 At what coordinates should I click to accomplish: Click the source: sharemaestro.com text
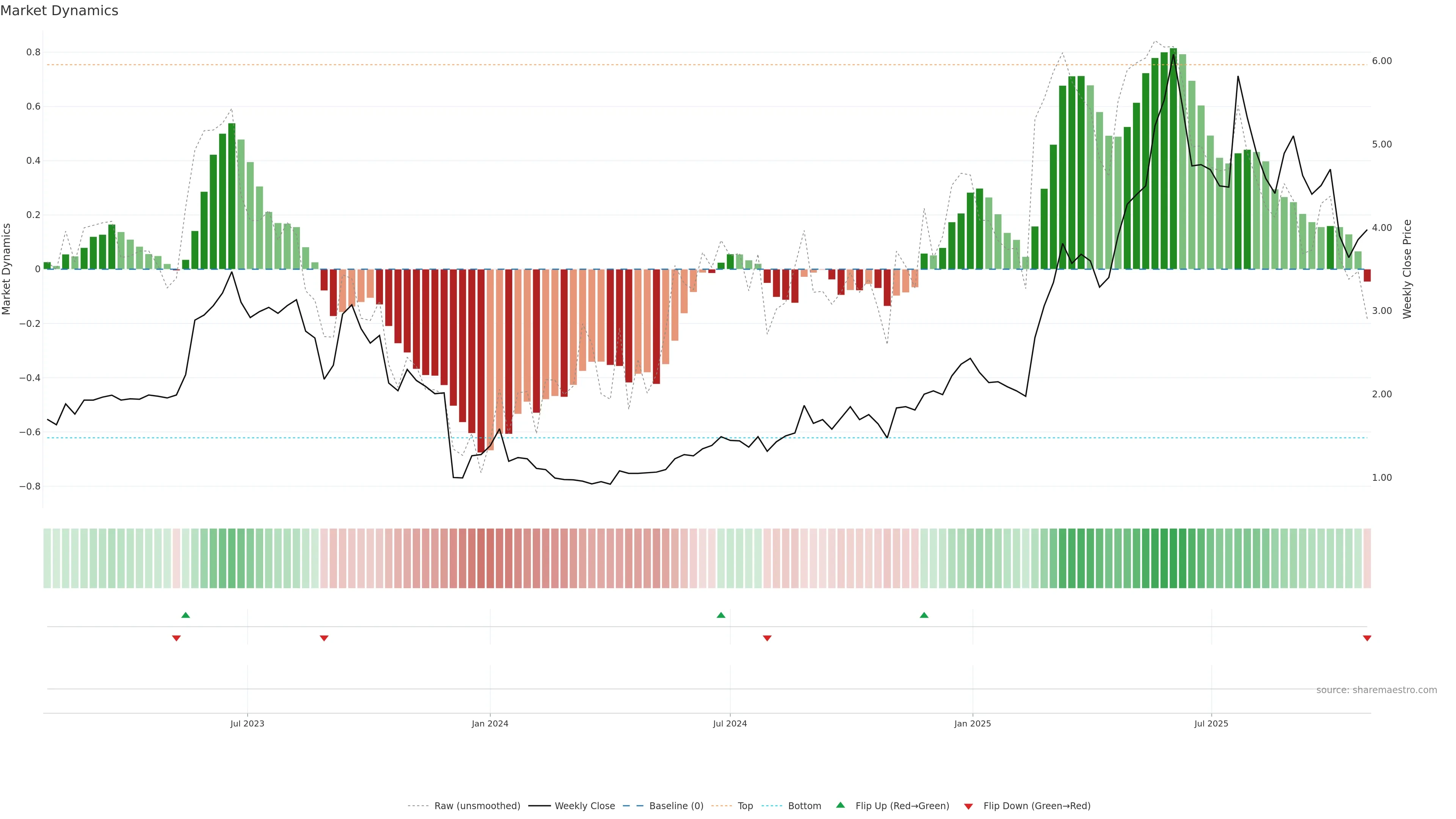pyautogui.click(x=1376, y=690)
